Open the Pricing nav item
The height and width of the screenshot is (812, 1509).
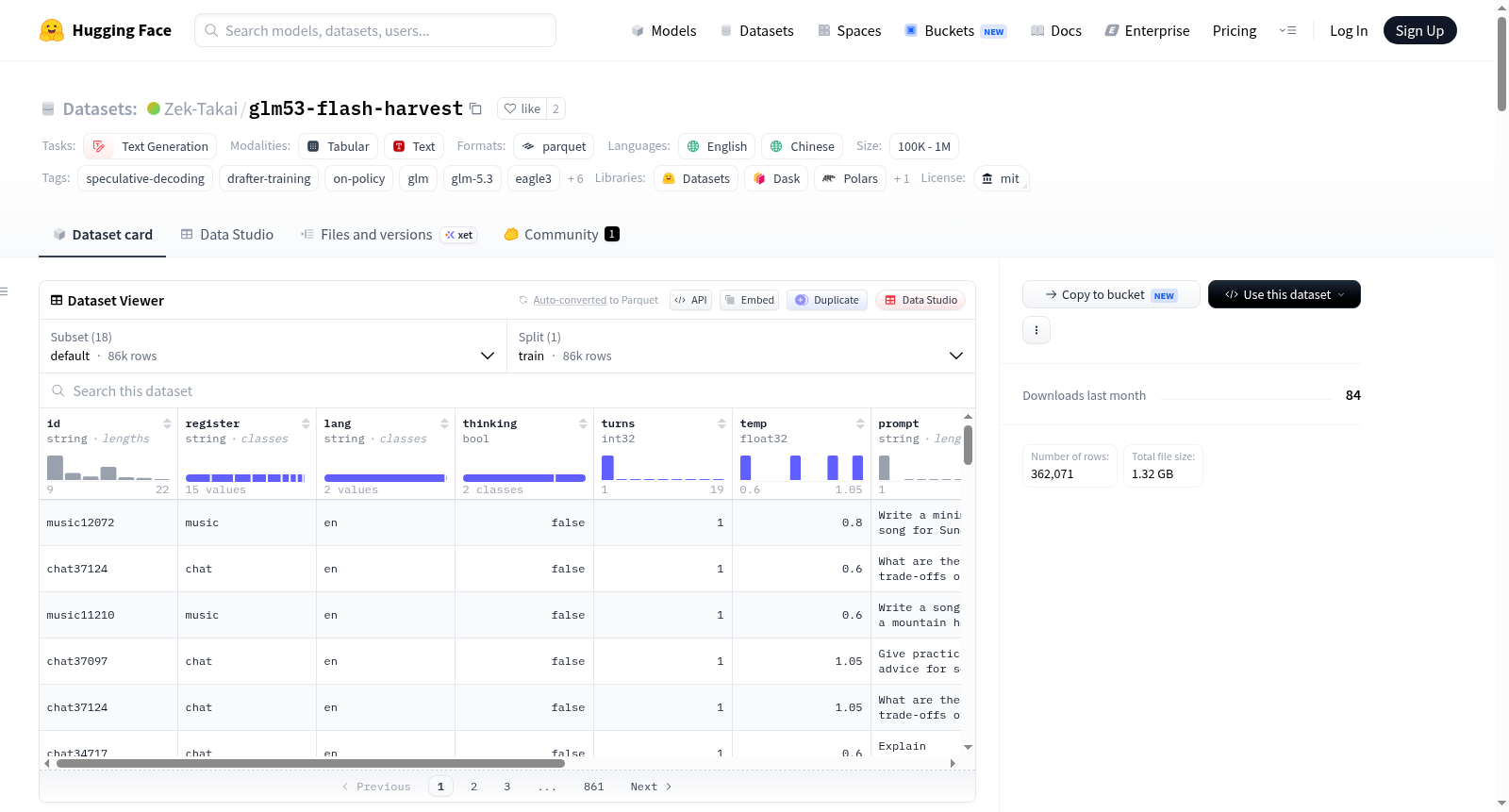1235,30
